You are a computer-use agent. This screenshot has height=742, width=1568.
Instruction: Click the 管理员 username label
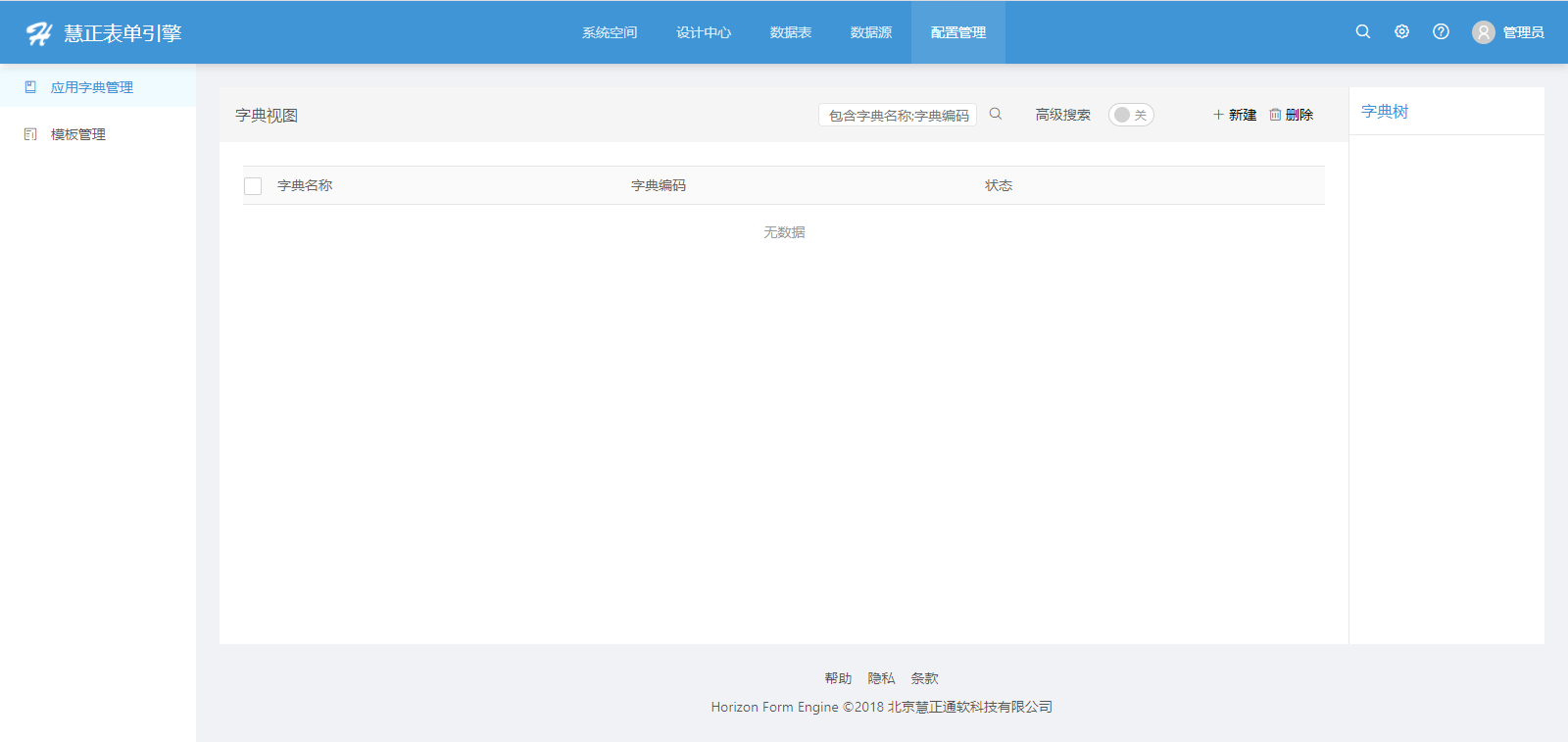pos(1524,32)
